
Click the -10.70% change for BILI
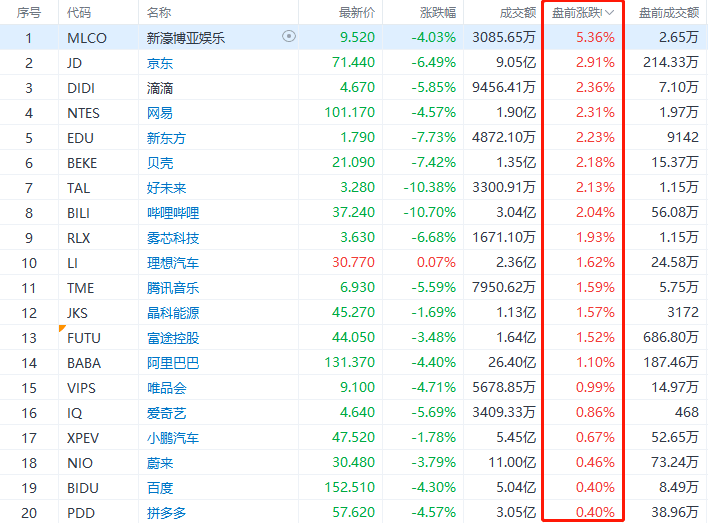tap(429, 212)
